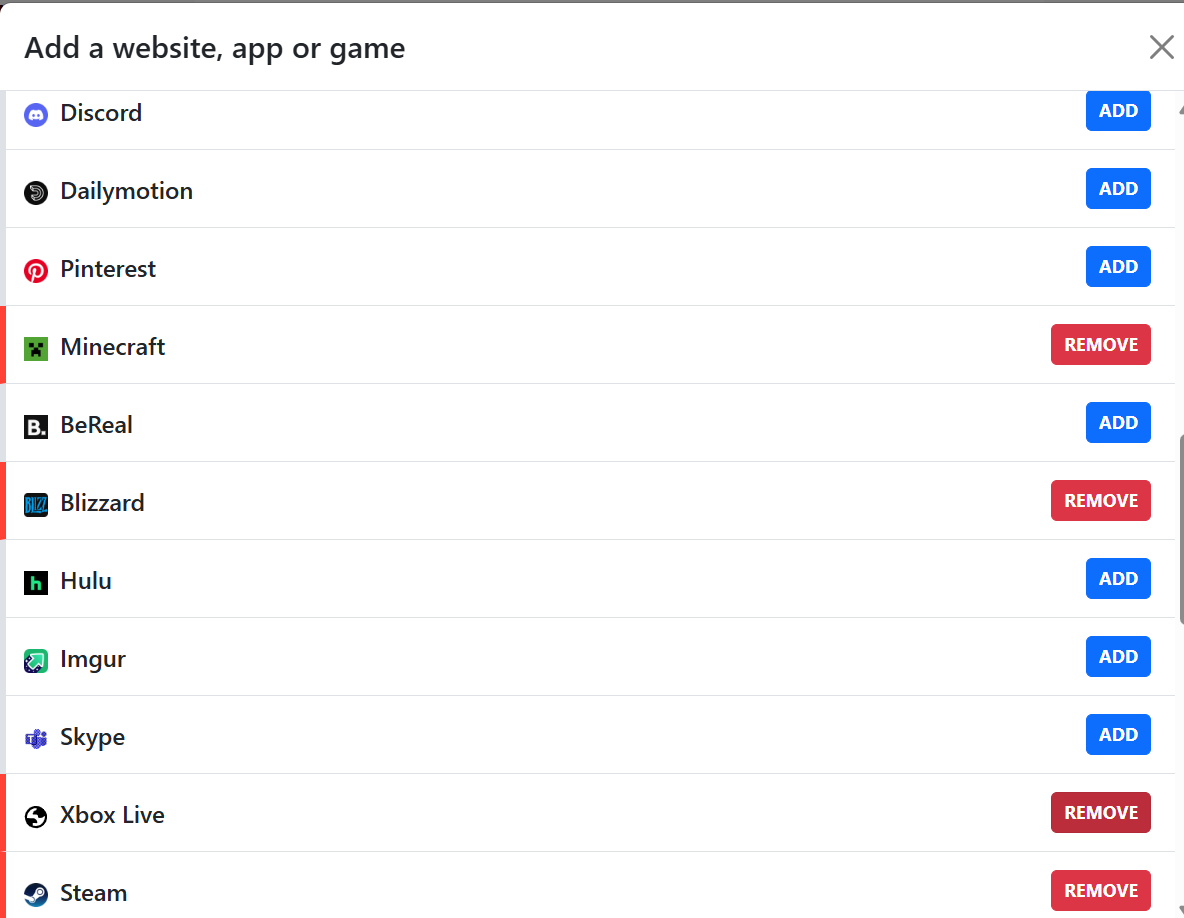
Task: Remove Minecraft from the list
Action: click(1100, 344)
